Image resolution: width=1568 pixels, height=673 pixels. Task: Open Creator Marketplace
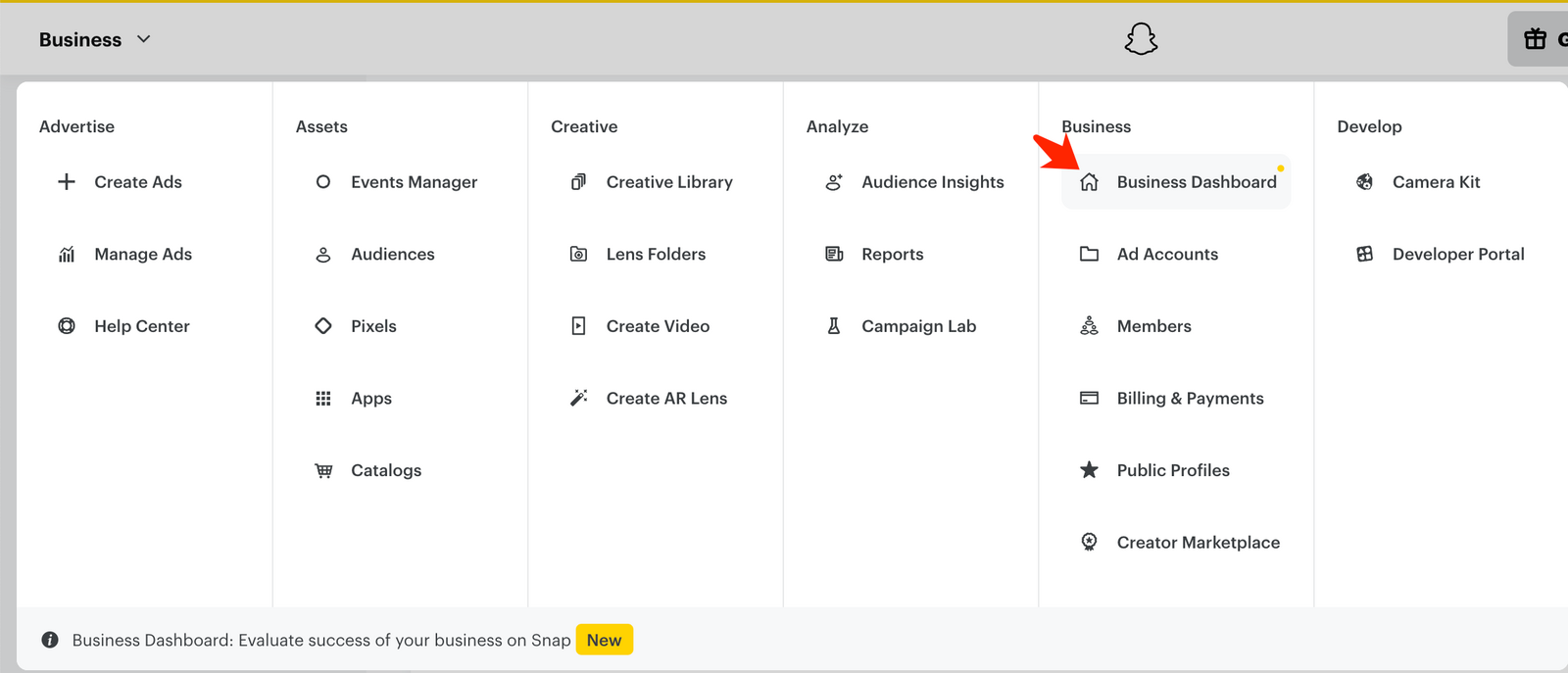pos(1199,543)
